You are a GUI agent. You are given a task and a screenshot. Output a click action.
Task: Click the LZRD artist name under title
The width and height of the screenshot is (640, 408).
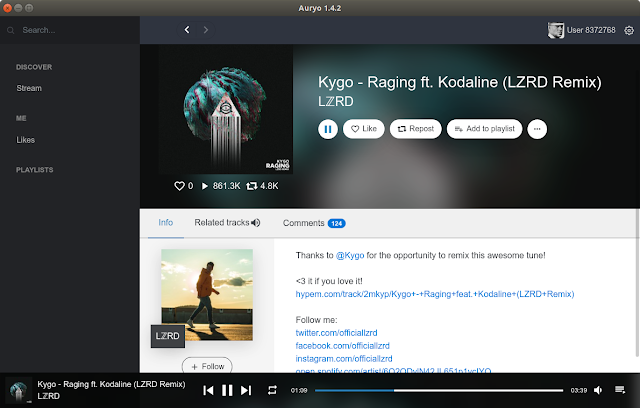coord(336,101)
